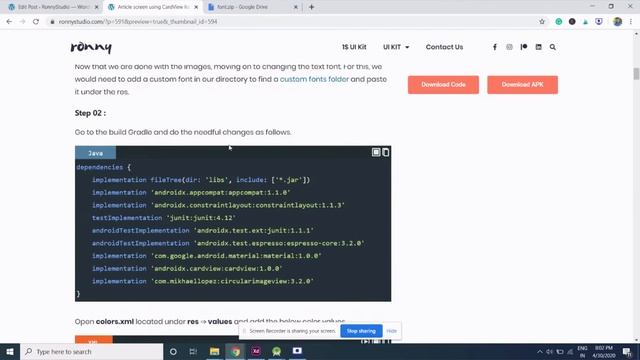
Task: Open the Contact Us menu item
Action: (x=444, y=47)
